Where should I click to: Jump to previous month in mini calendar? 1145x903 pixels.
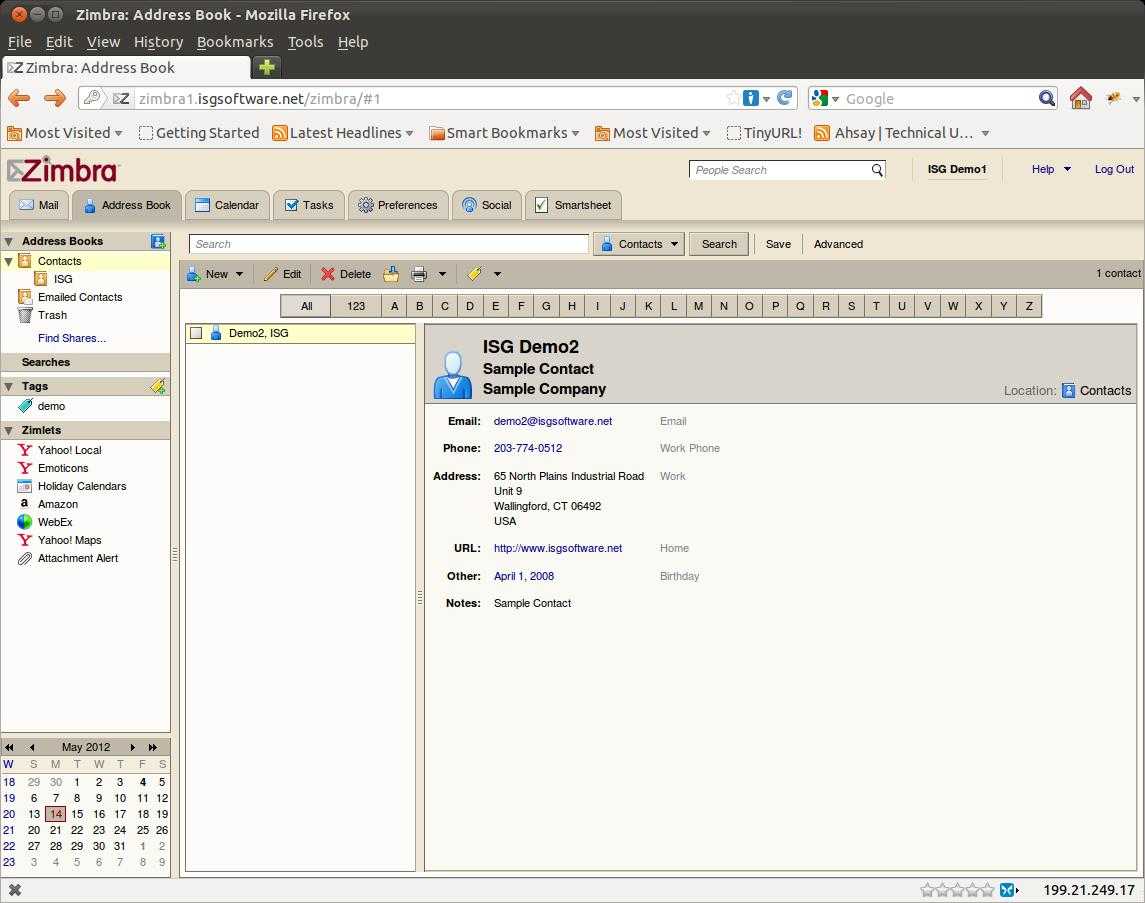(x=31, y=748)
